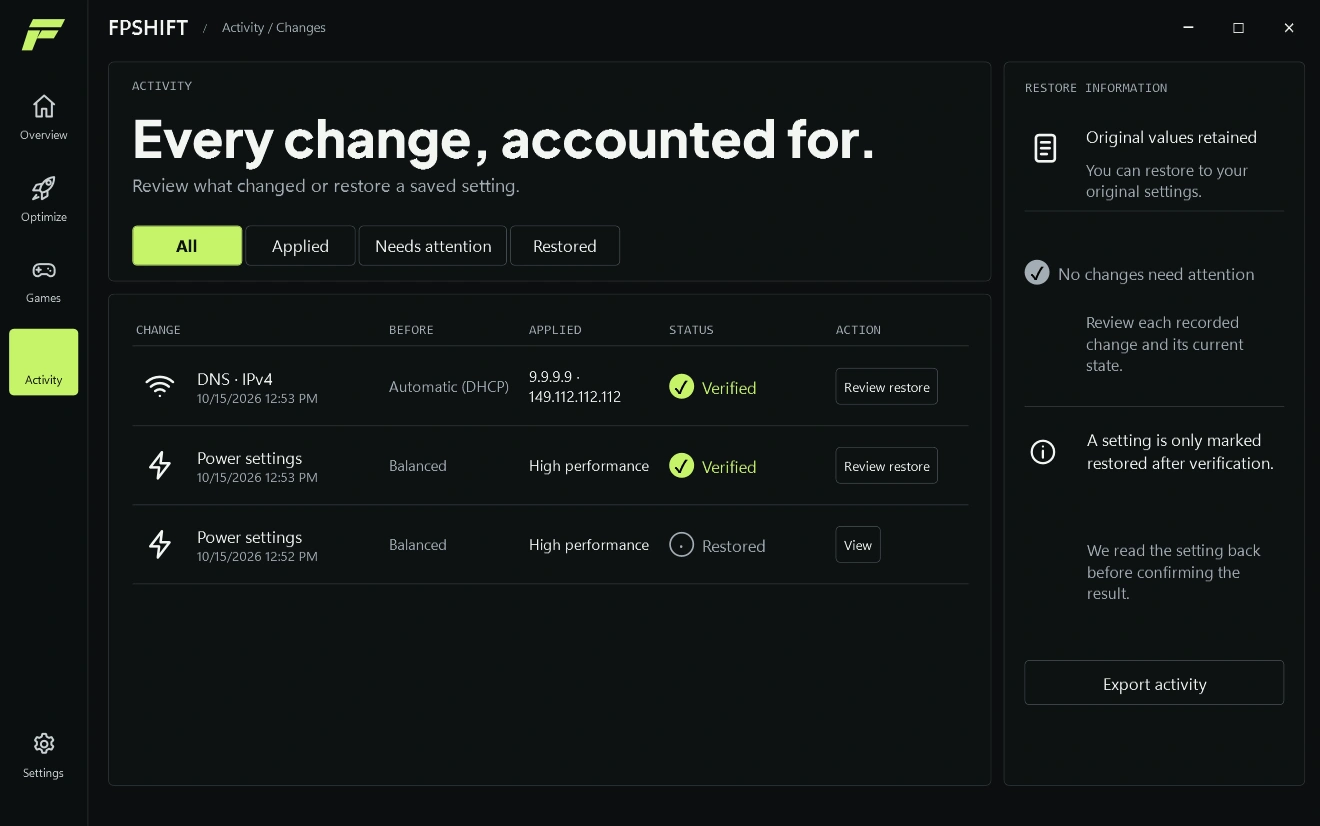Click the Verified checkmark icon in the DNS row
The width and height of the screenshot is (1320, 826).
(x=682, y=387)
